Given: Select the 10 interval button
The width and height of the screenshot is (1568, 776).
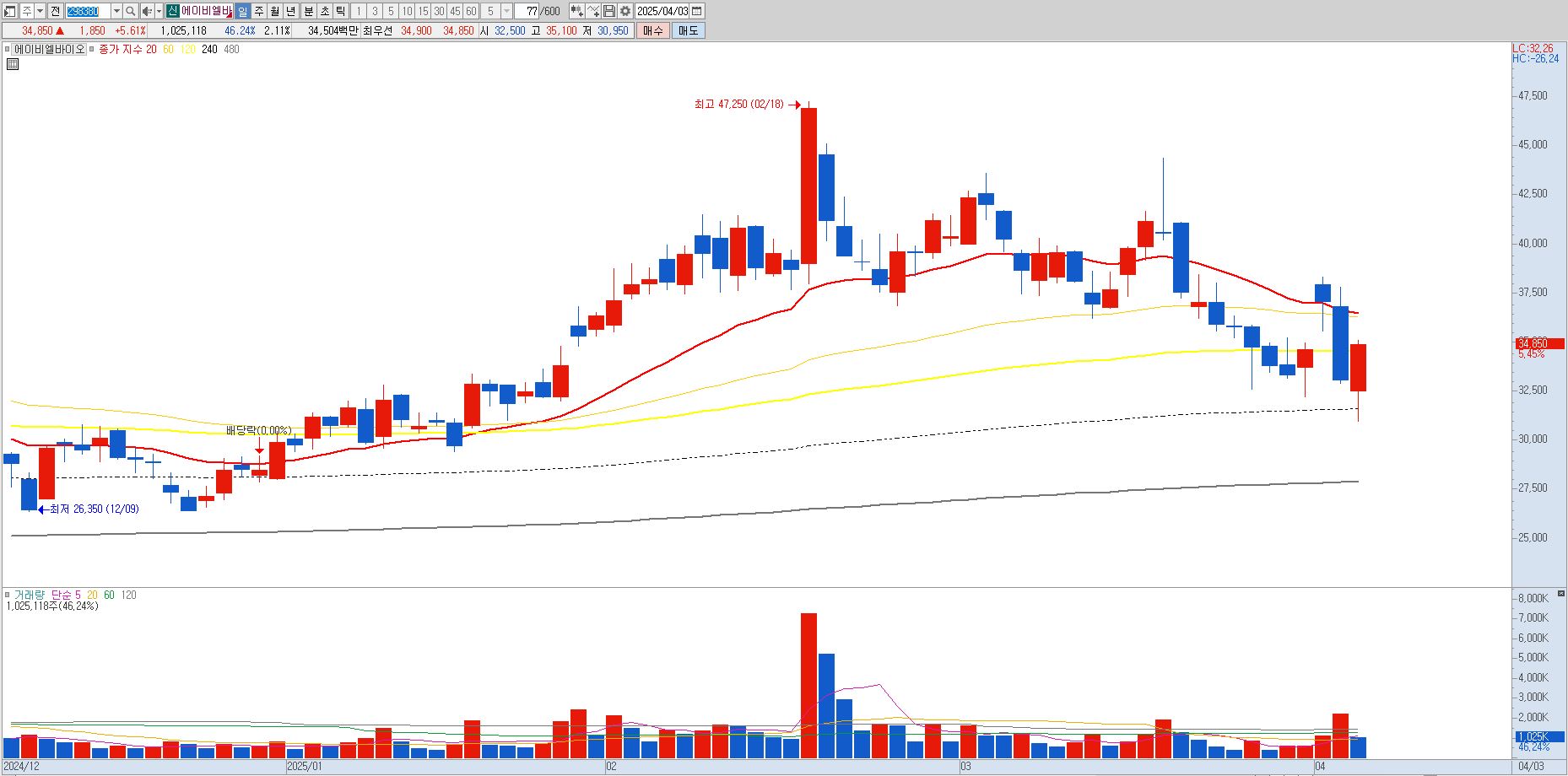Looking at the screenshot, I should click(x=407, y=11).
